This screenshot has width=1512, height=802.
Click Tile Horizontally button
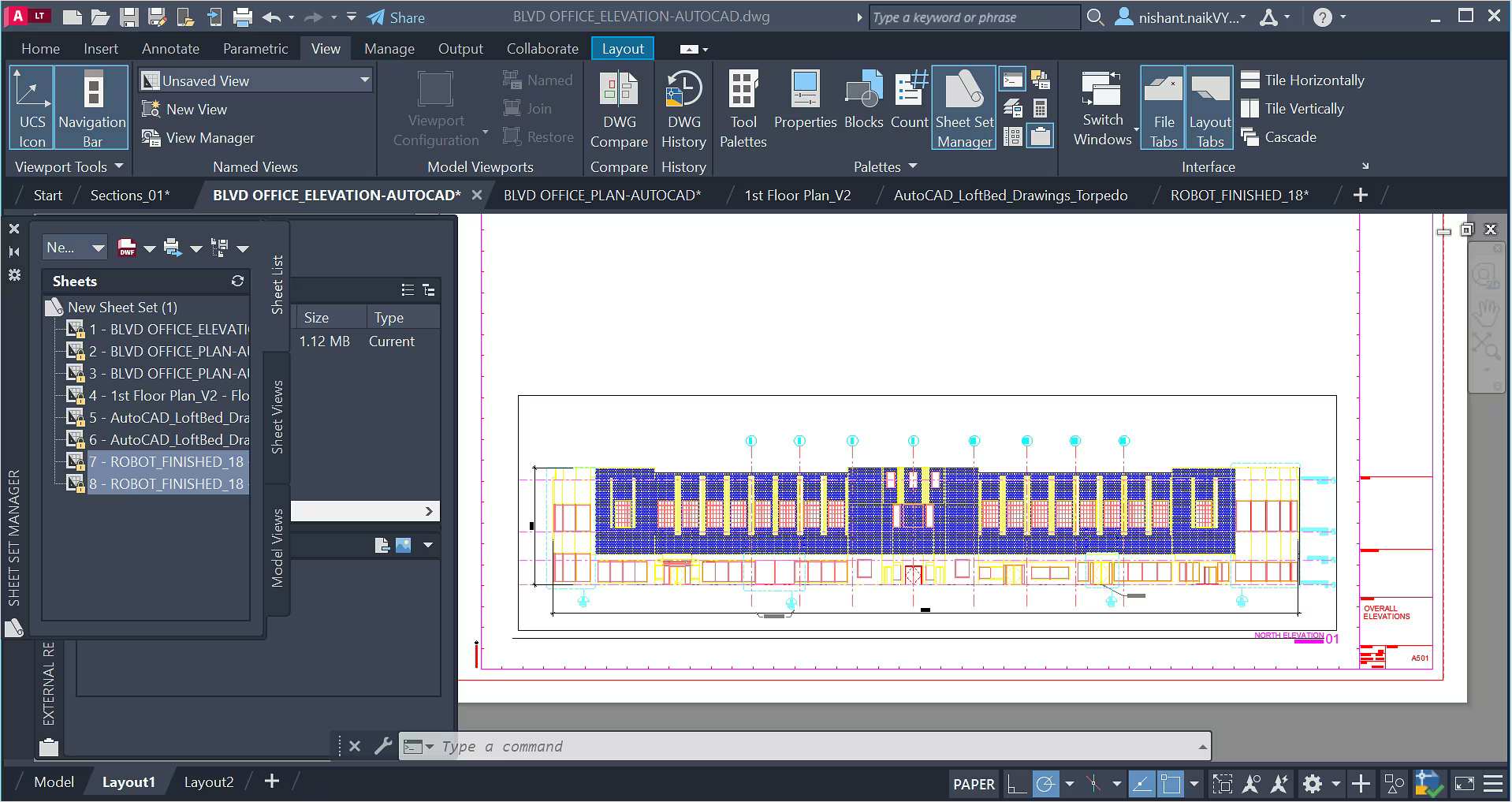tap(1303, 80)
